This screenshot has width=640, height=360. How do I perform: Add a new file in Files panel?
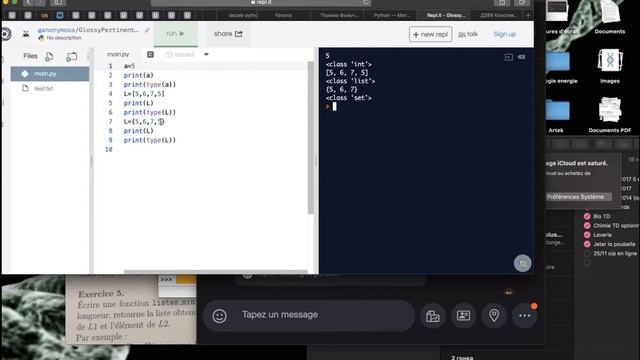pyautogui.click(x=49, y=56)
